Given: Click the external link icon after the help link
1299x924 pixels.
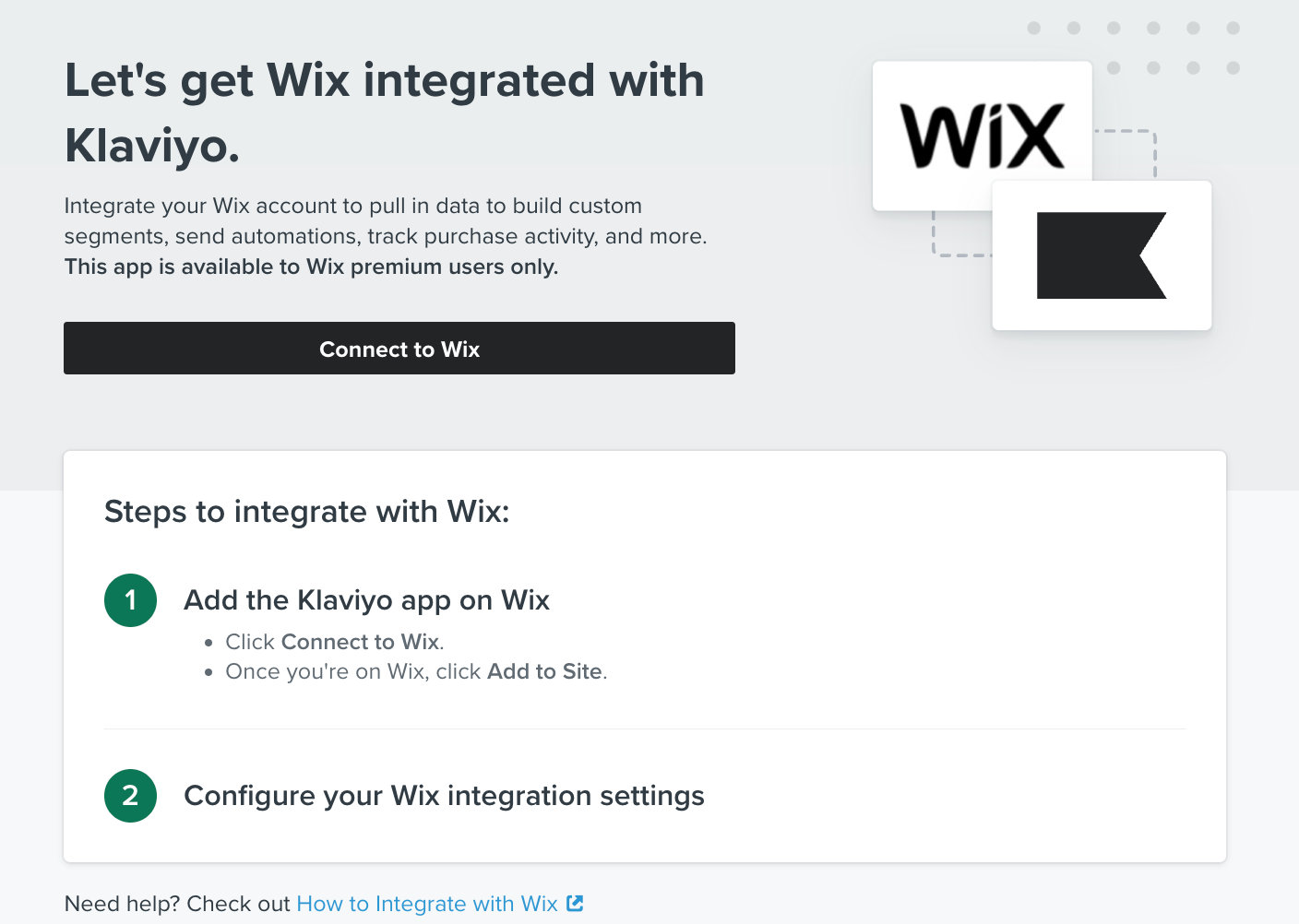Looking at the screenshot, I should (576, 904).
